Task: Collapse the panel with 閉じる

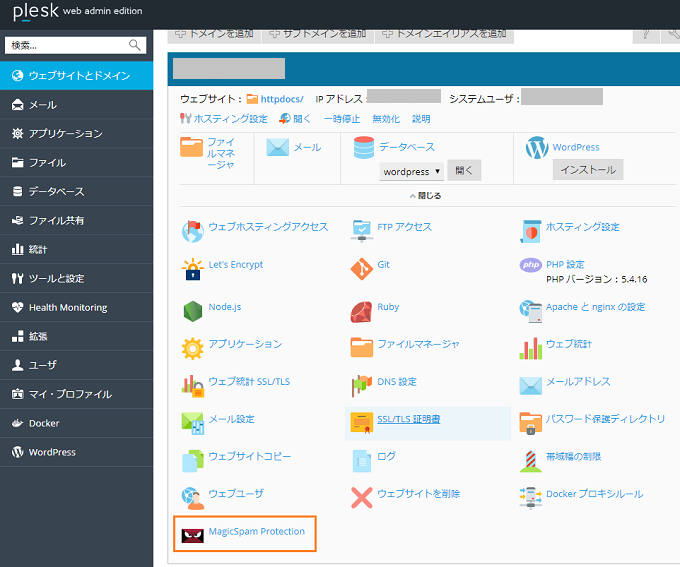Action: [425, 196]
